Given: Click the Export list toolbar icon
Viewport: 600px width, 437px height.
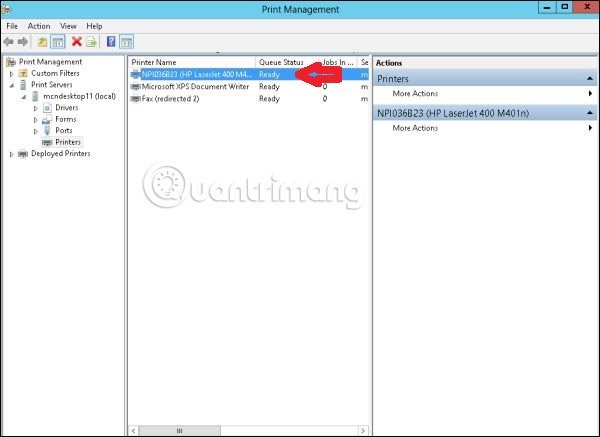Looking at the screenshot, I should point(91,42).
